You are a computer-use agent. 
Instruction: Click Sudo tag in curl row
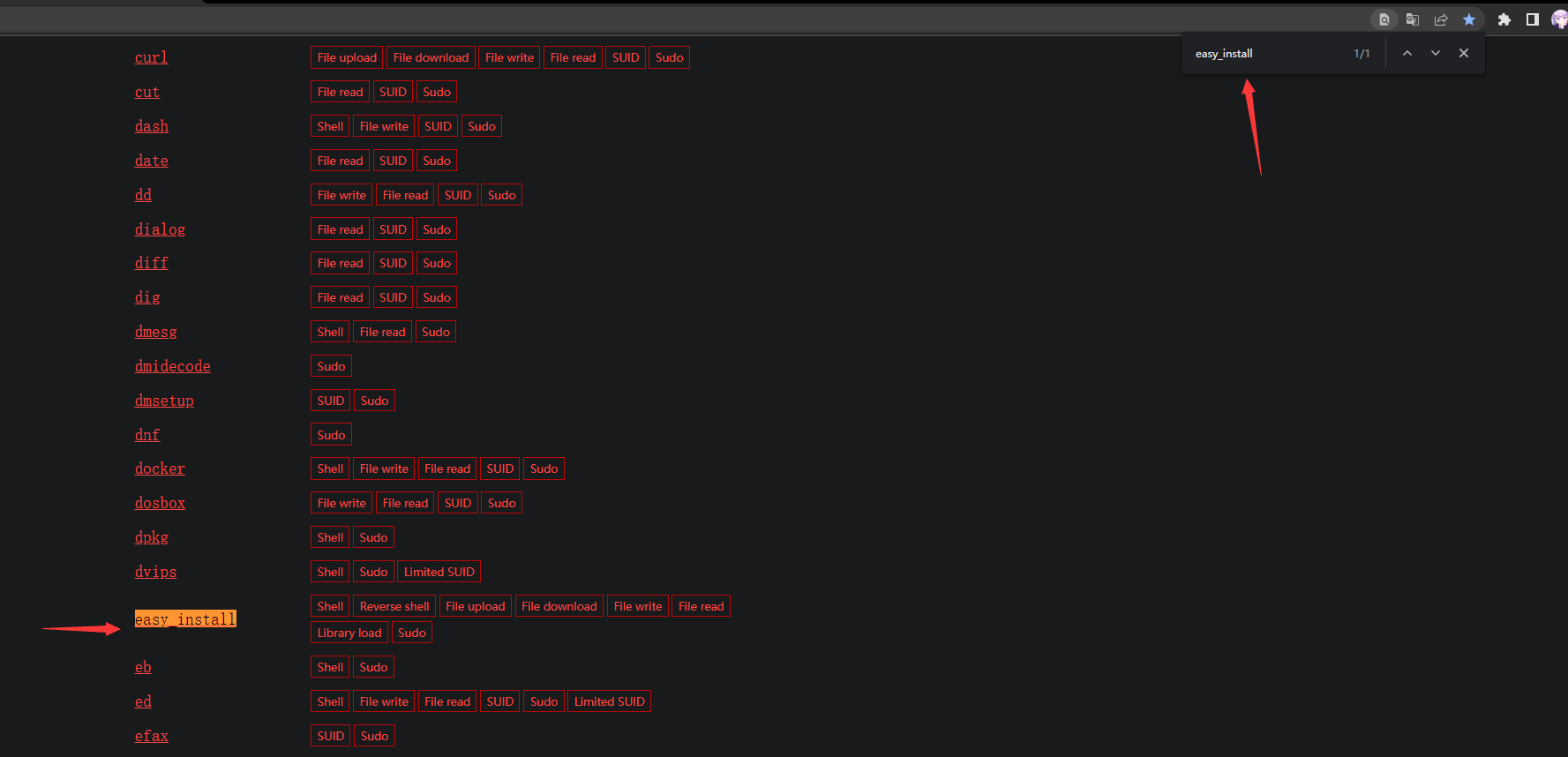tap(669, 57)
